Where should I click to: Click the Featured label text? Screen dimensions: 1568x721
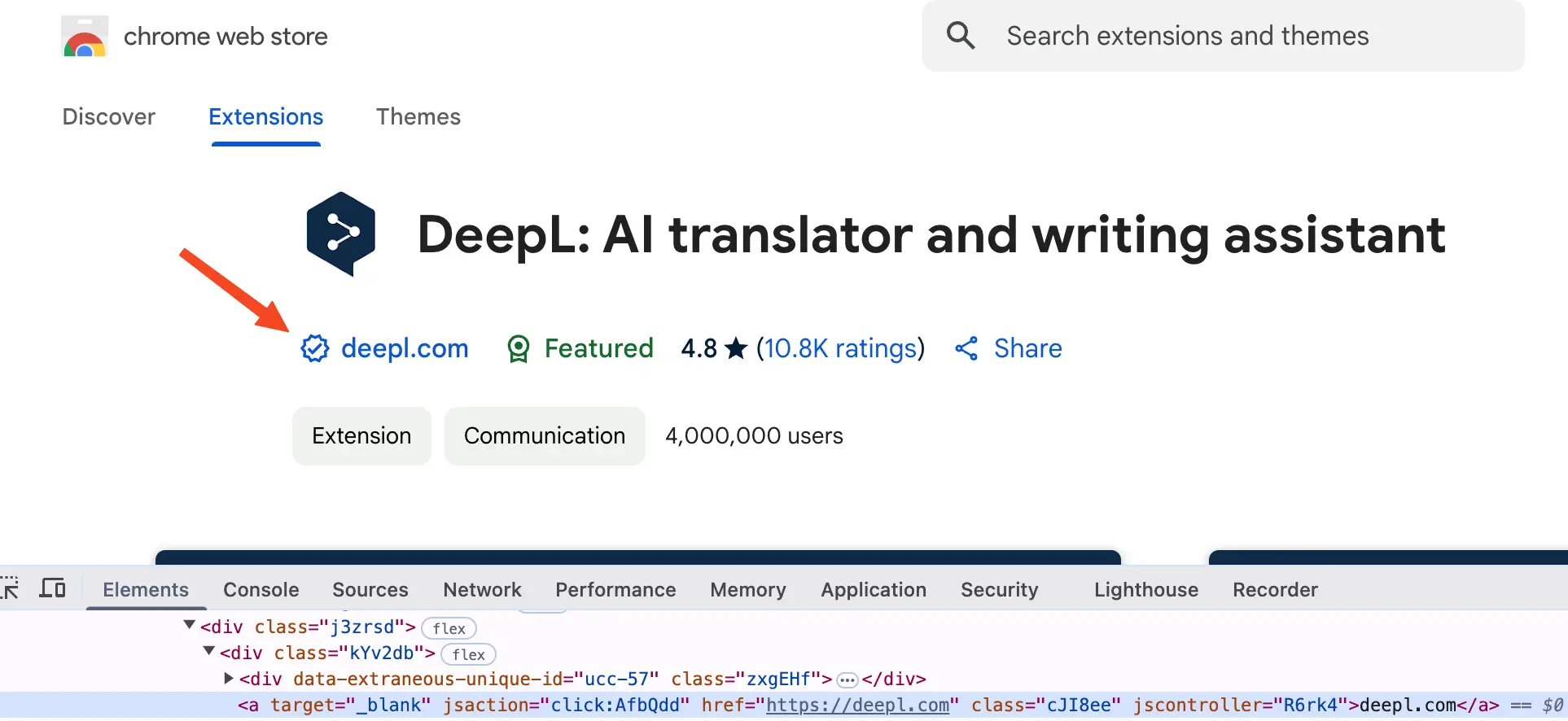599,348
